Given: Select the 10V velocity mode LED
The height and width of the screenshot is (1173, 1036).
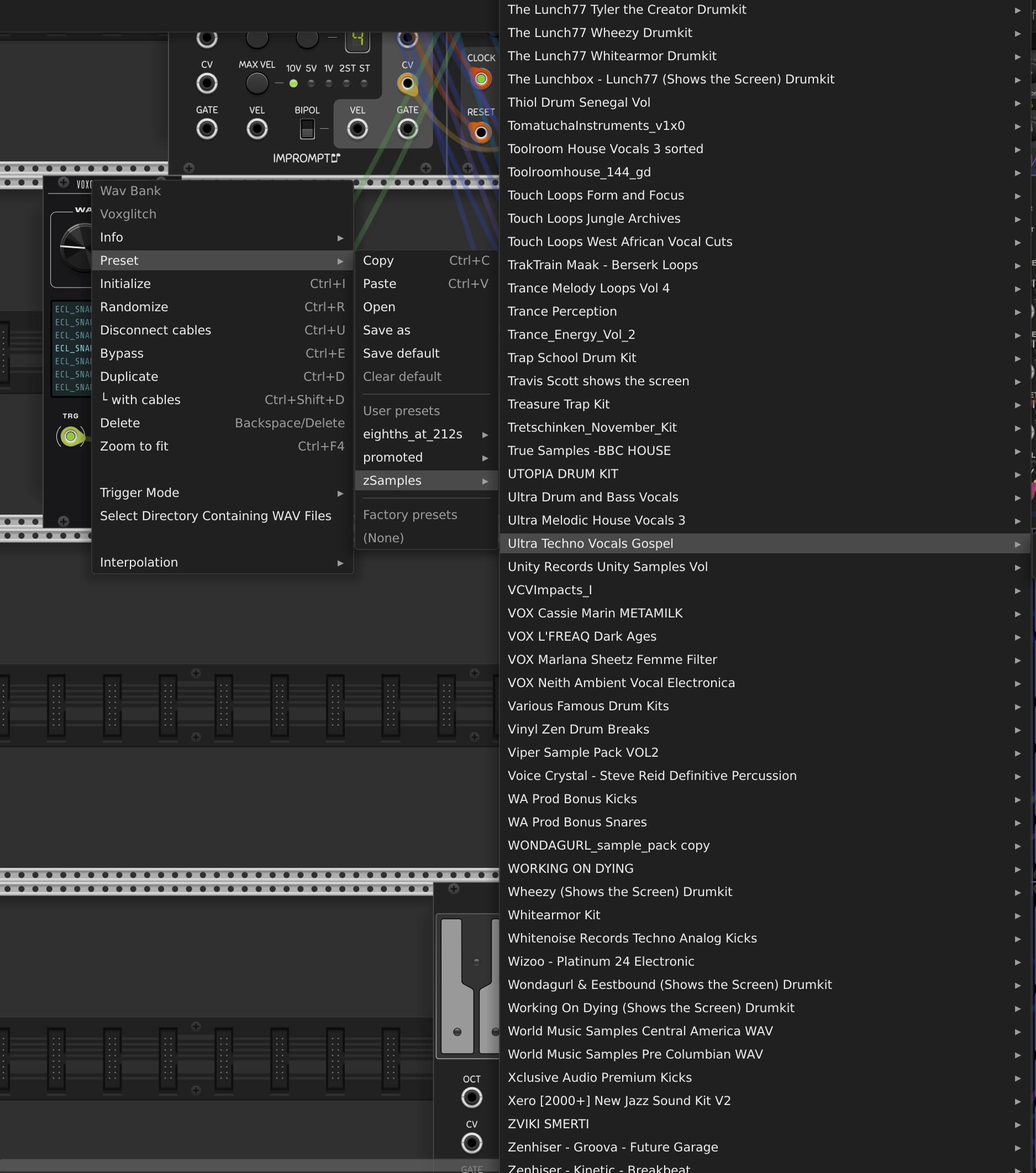Looking at the screenshot, I should [293, 84].
